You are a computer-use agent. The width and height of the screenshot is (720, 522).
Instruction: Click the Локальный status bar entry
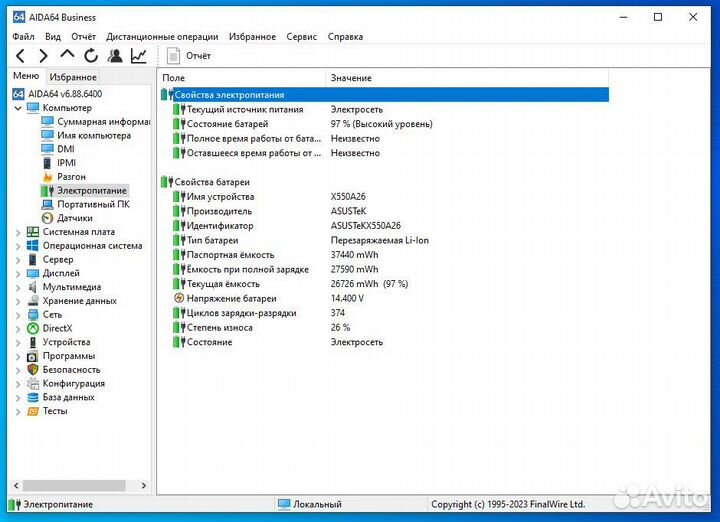[x=310, y=504]
